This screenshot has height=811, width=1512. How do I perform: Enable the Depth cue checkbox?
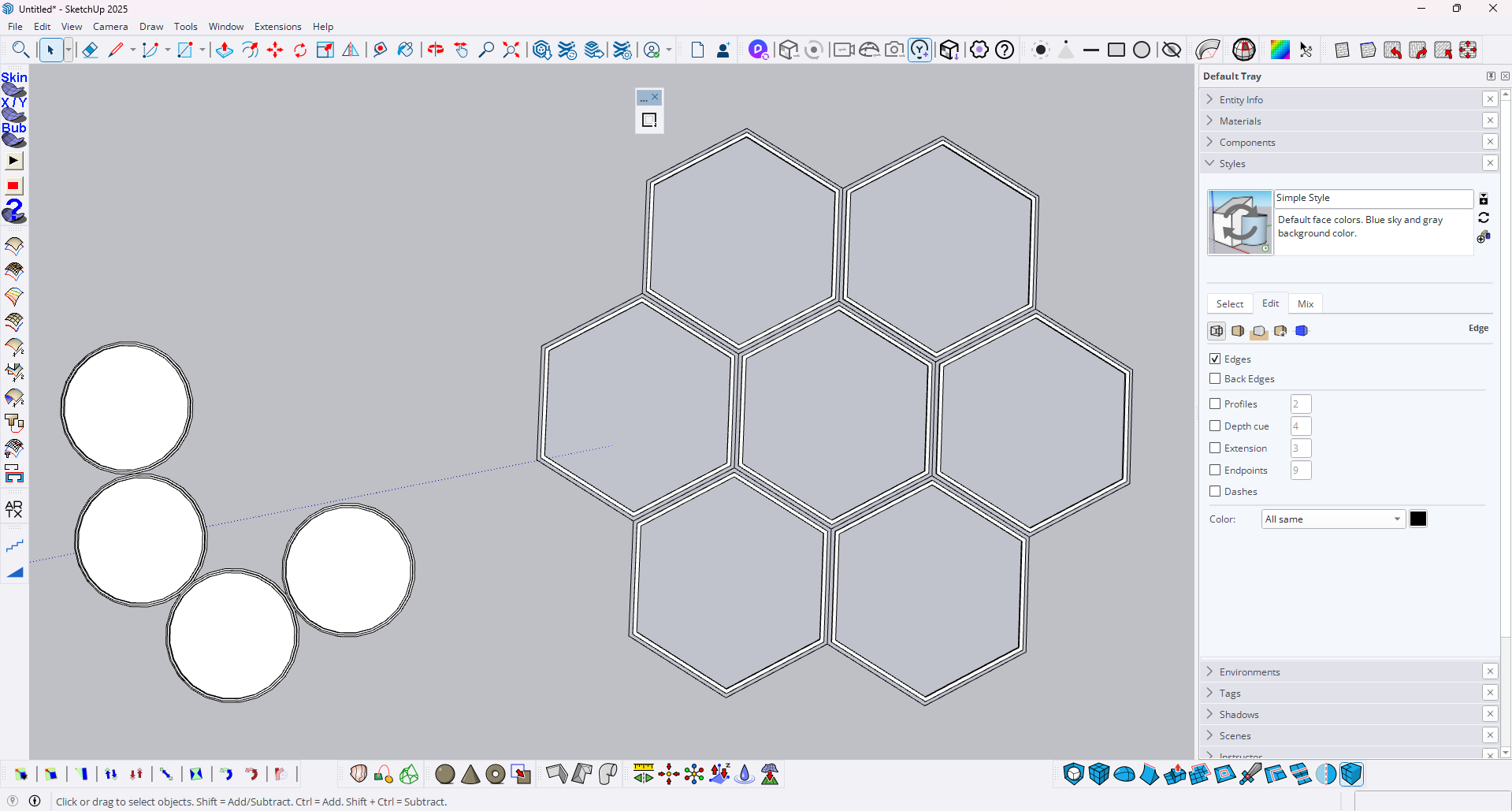pyautogui.click(x=1215, y=426)
